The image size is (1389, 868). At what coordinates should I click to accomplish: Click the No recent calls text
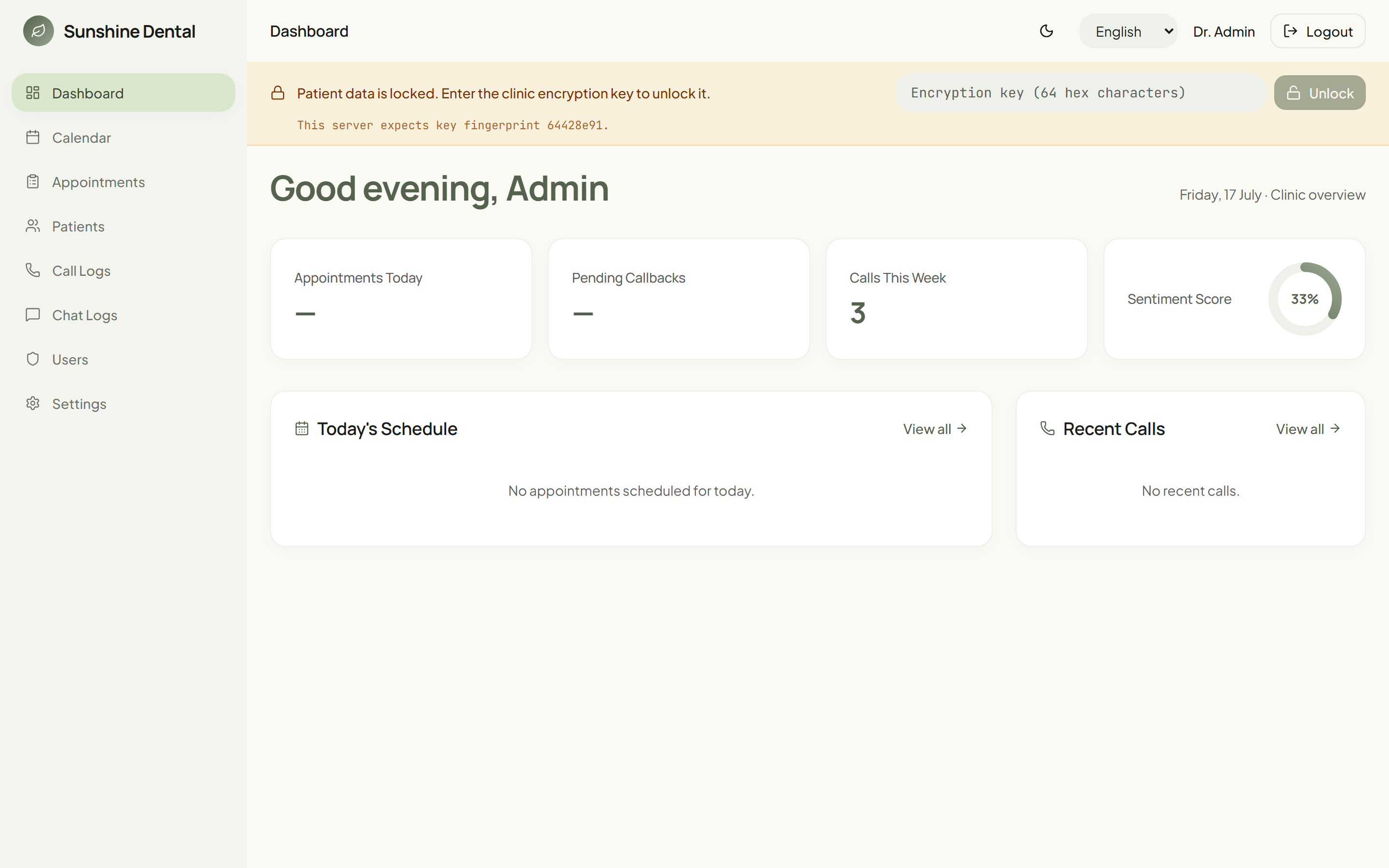pyautogui.click(x=1190, y=491)
